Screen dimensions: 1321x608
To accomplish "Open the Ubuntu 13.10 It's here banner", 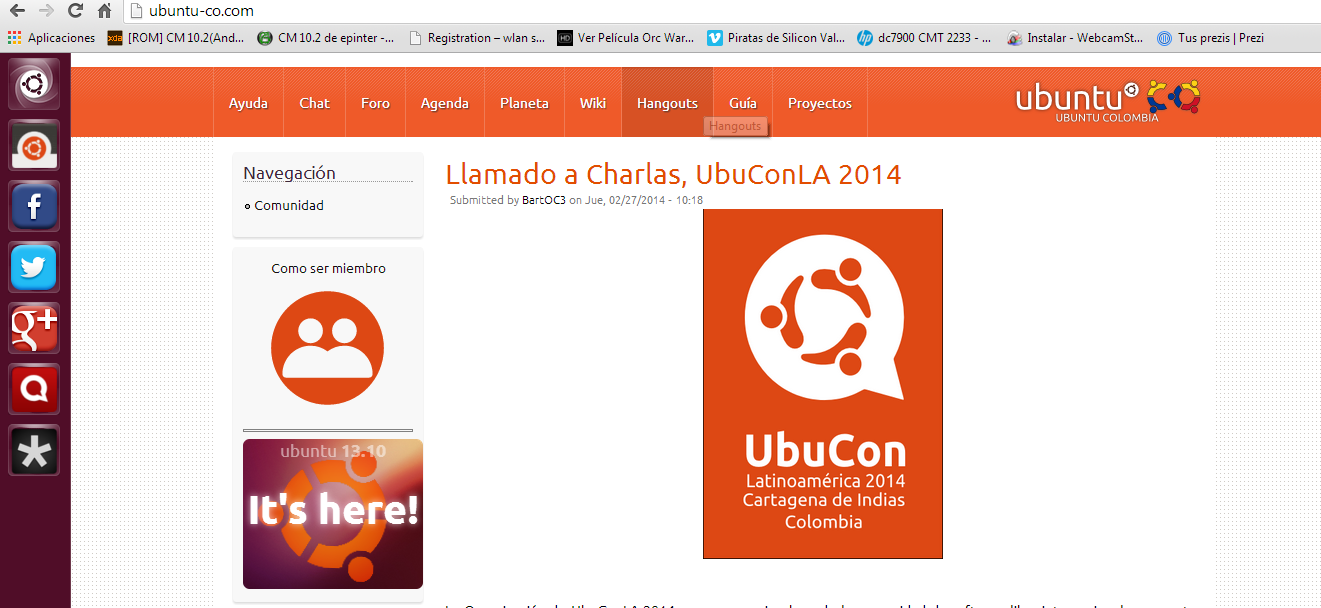I will [x=333, y=514].
